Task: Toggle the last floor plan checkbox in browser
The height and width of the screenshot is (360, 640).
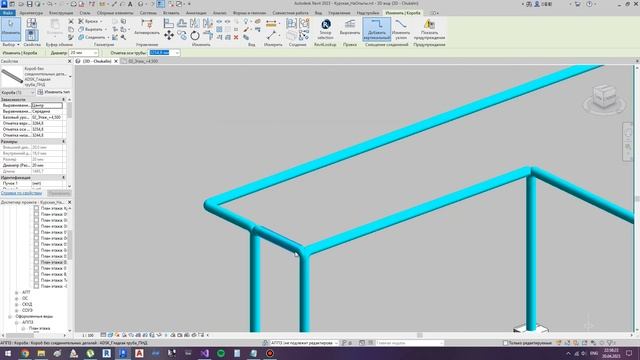Action: (36, 286)
